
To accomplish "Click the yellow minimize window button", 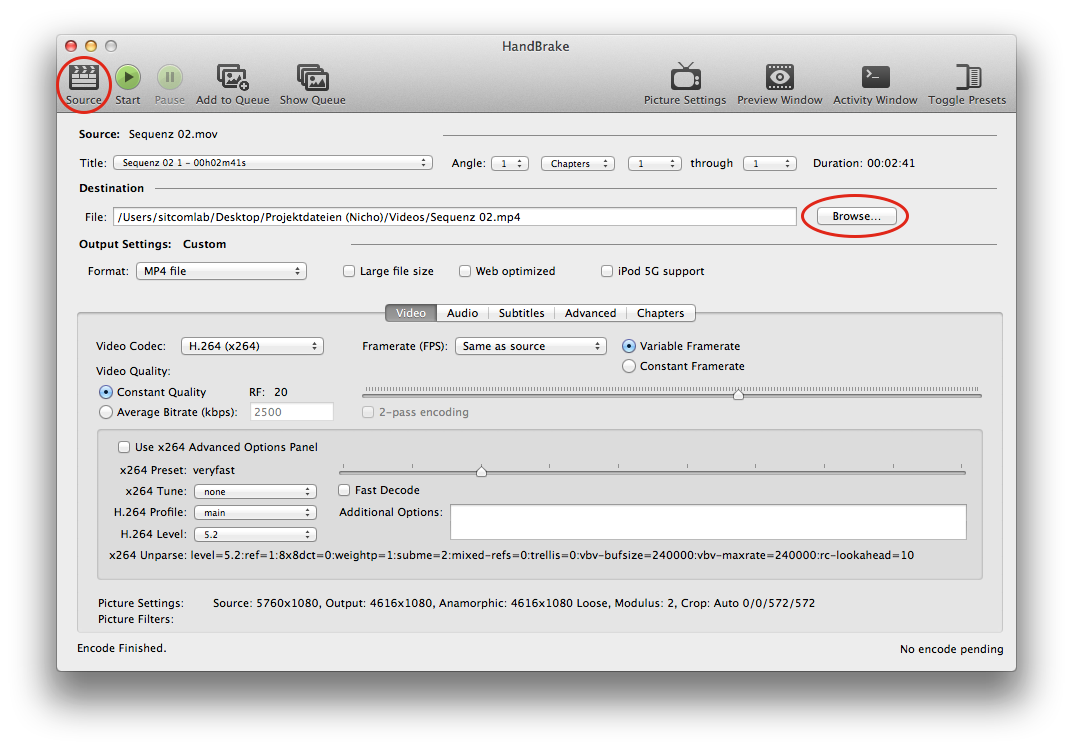I will 91,46.
